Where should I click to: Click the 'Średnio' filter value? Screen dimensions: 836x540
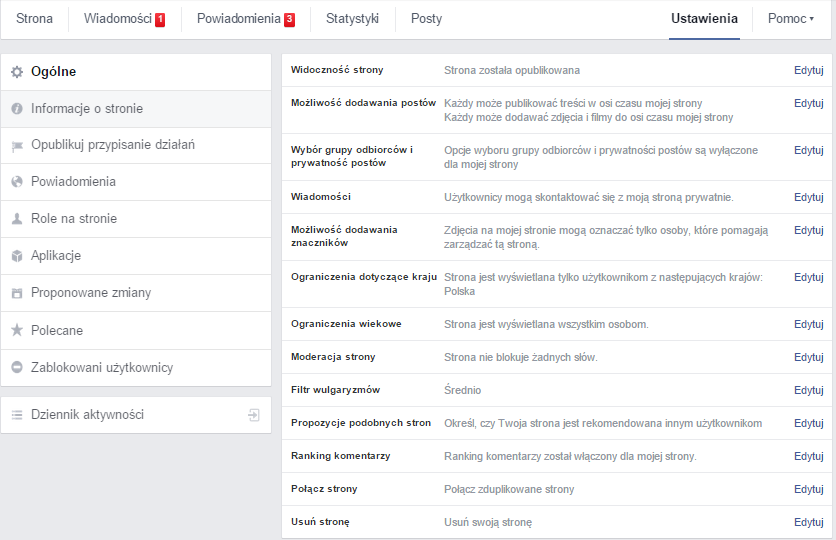[x=463, y=390]
